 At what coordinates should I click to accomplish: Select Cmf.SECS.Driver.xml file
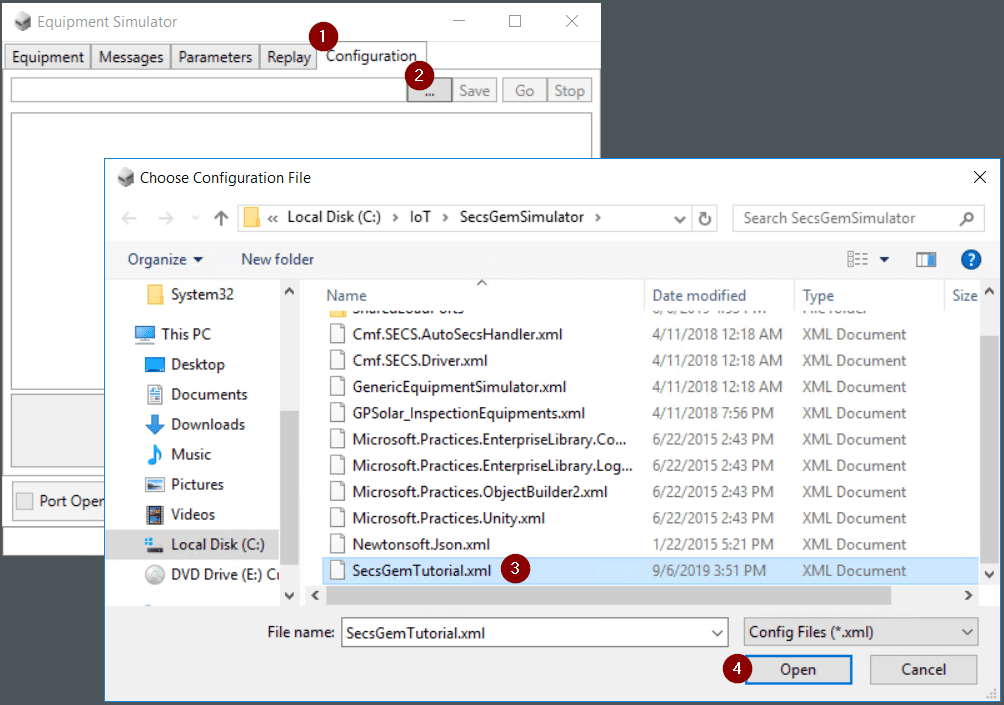pyautogui.click(x=420, y=361)
